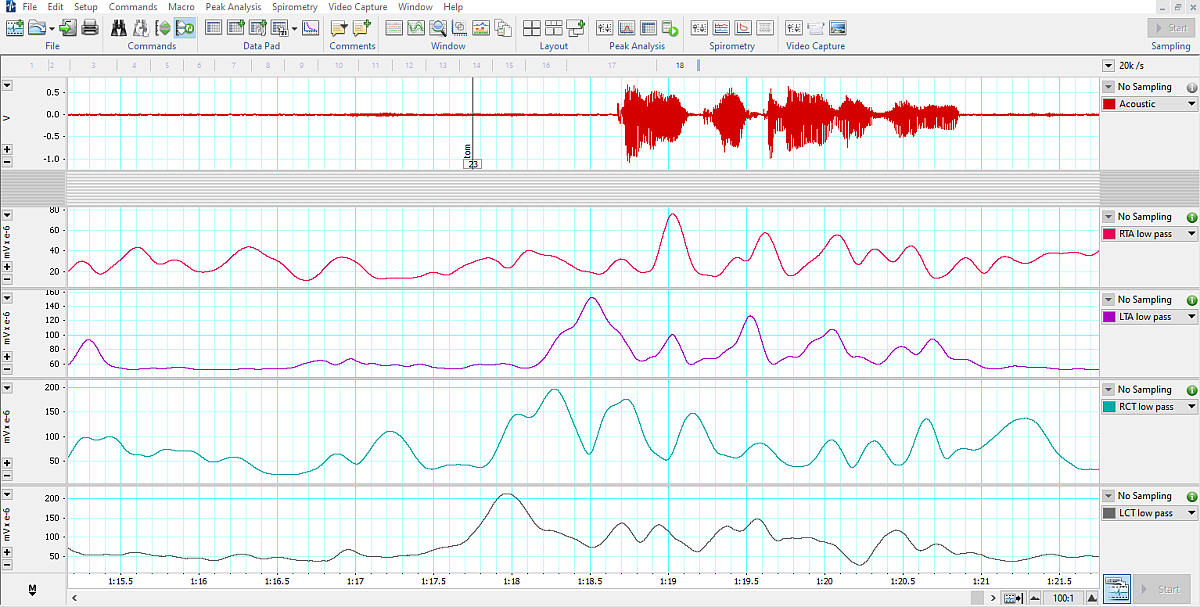Click the second Layout arrangement icon
This screenshot has width=1200, height=607.
[x=554, y=28]
